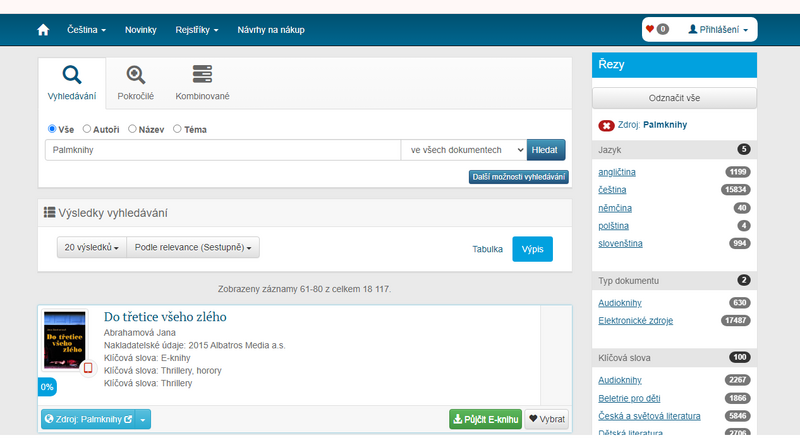The height and width of the screenshot is (440, 800).
Task: Filter keyword Beletrie pro děti
Action: pyautogui.click(x=629, y=398)
